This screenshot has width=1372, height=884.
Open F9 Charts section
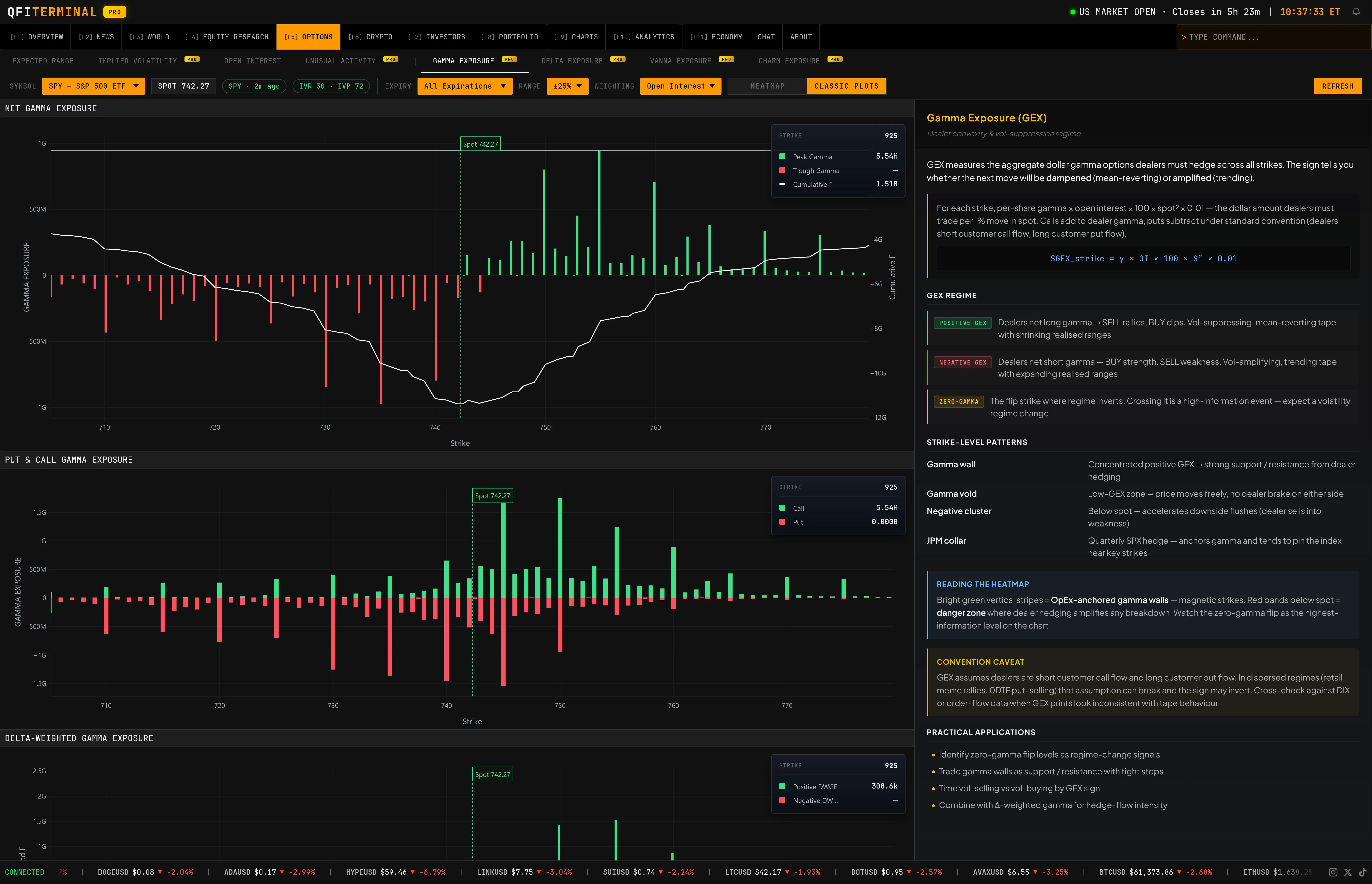coord(576,37)
